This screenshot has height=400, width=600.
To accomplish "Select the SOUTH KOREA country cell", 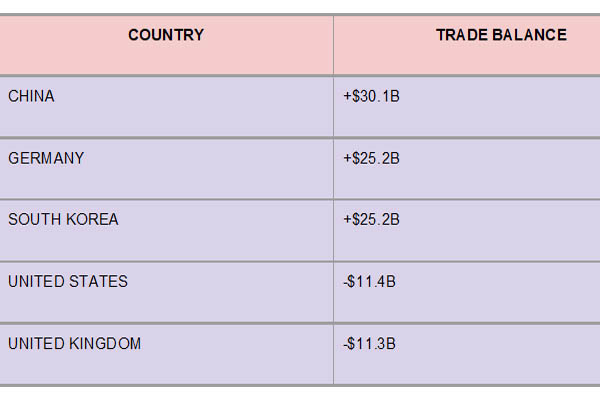I will click(x=166, y=231).
